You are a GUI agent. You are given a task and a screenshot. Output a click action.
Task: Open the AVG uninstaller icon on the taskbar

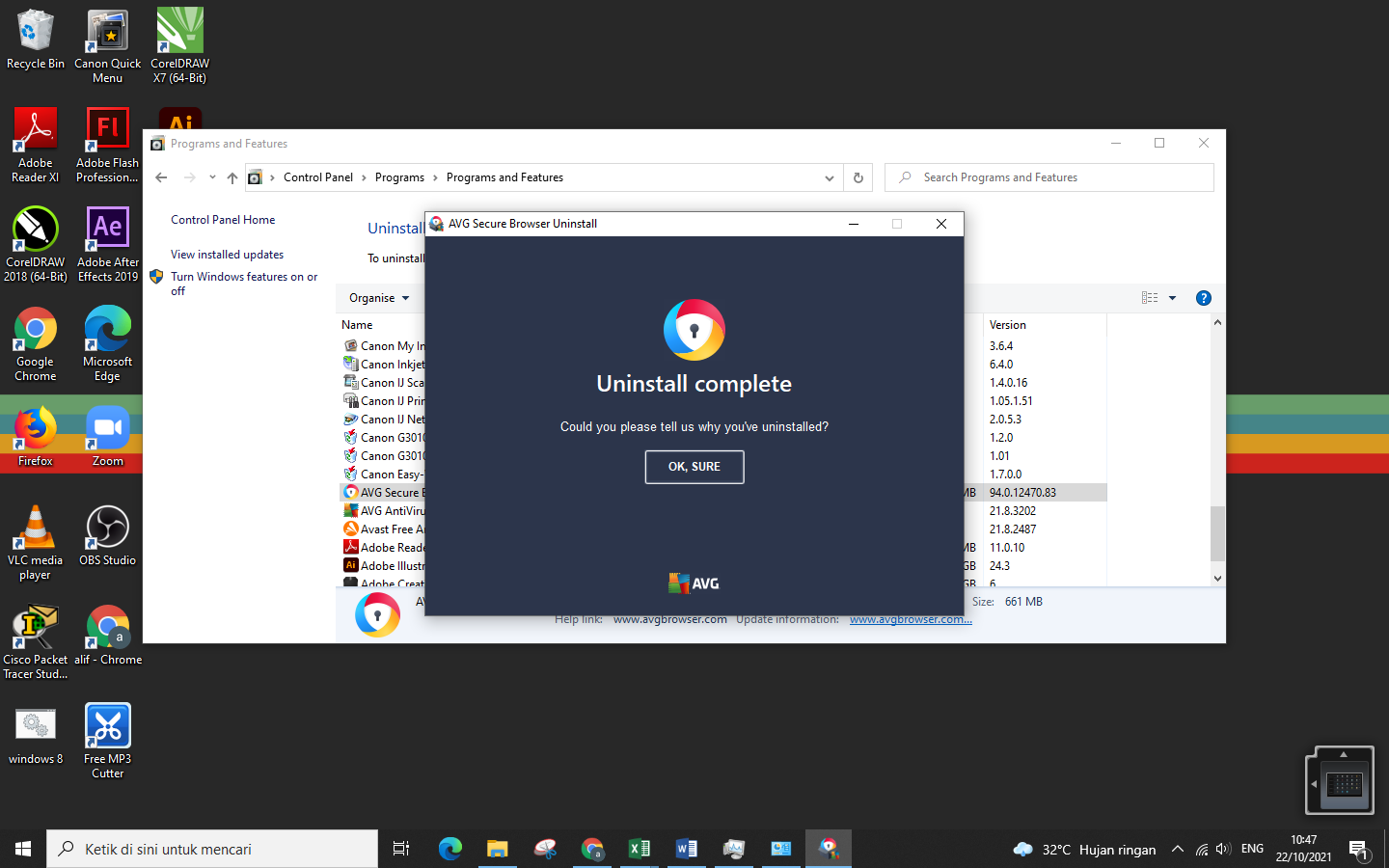click(828, 849)
